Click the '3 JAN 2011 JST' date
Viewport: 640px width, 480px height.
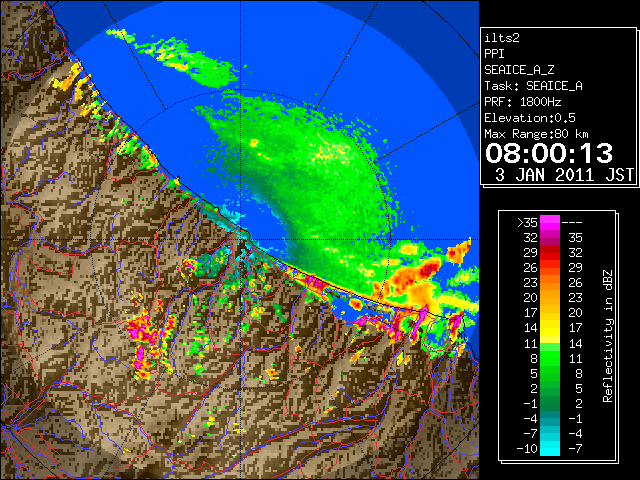pos(564,175)
